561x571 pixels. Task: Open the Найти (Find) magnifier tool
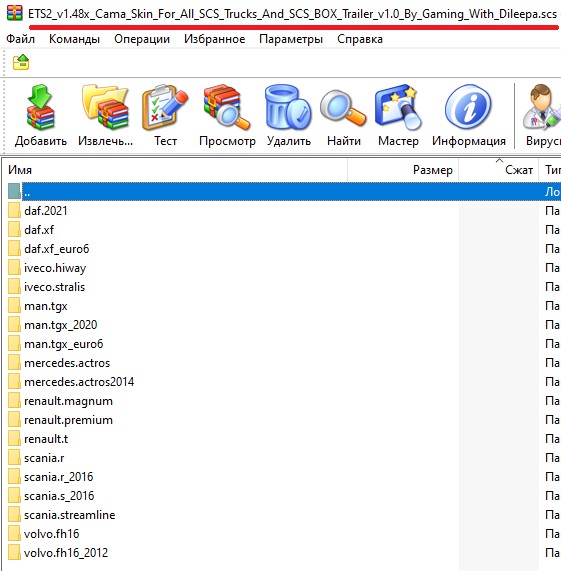[343, 109]
